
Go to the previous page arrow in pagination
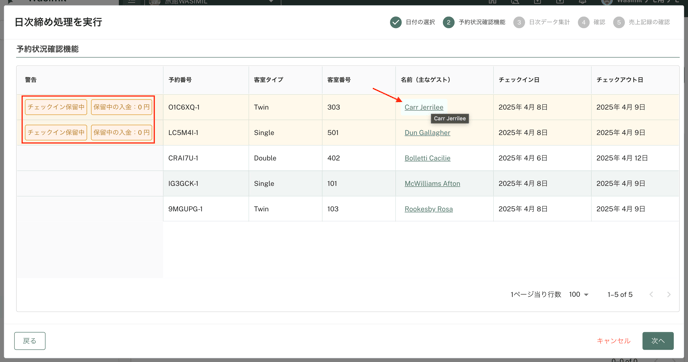[x=651, y=294]
